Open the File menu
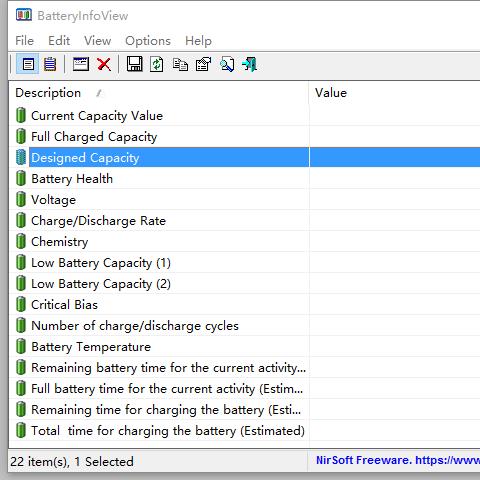The image size is (480, 480). click(25, 41)
